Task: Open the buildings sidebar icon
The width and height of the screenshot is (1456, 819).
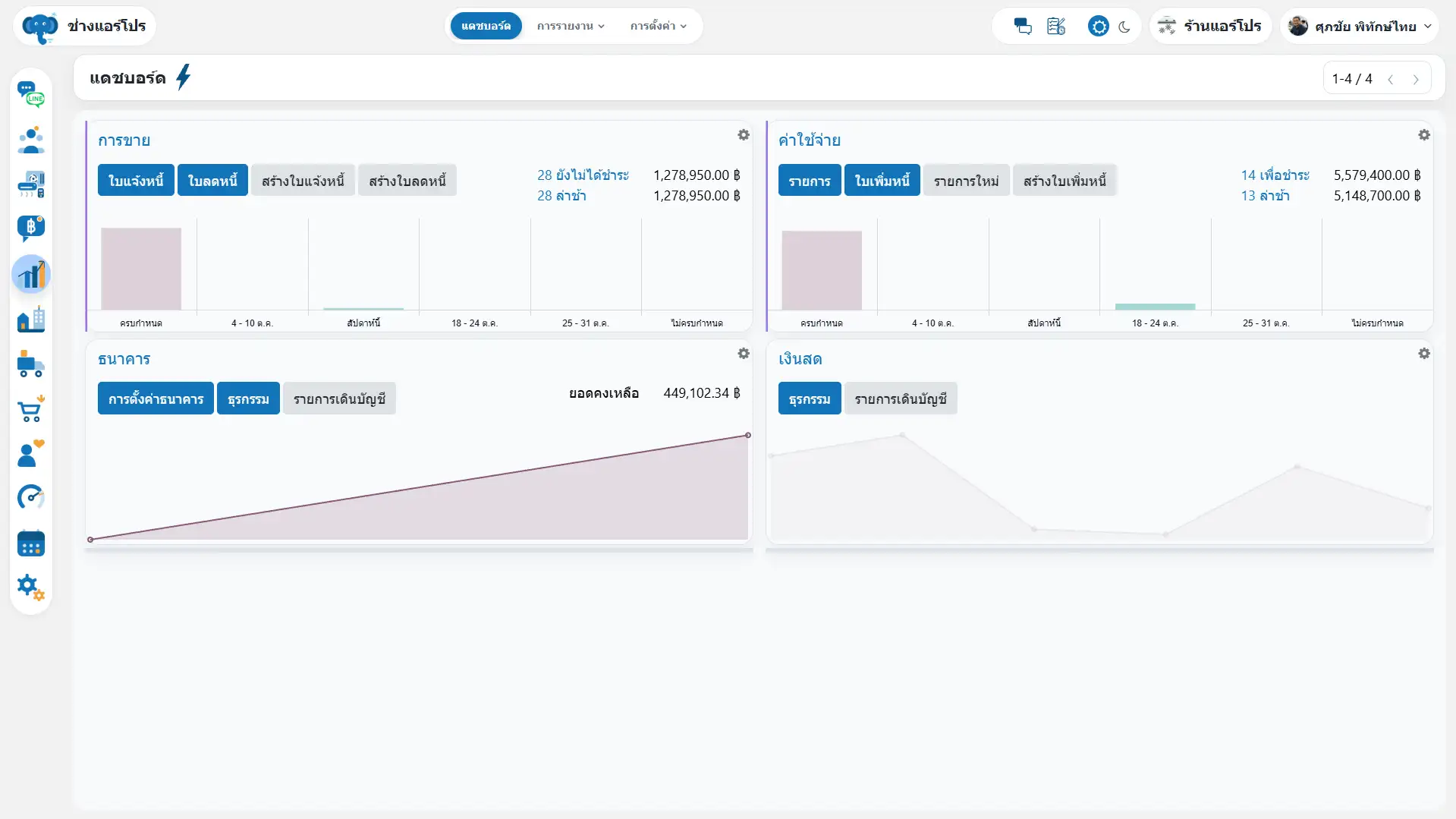Action: (31, 319)
